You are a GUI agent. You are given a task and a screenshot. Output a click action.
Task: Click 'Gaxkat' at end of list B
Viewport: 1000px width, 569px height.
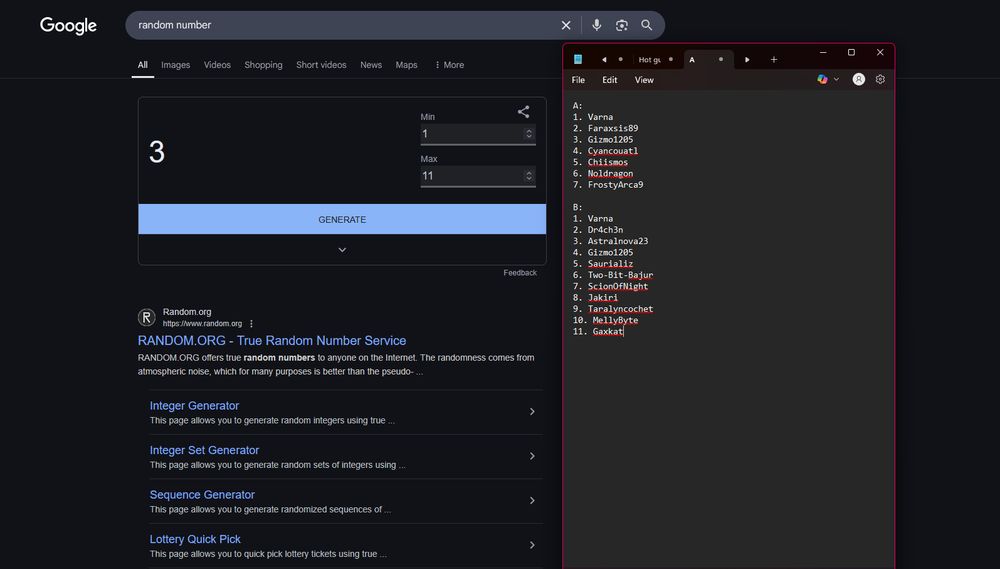pos(608,332)
